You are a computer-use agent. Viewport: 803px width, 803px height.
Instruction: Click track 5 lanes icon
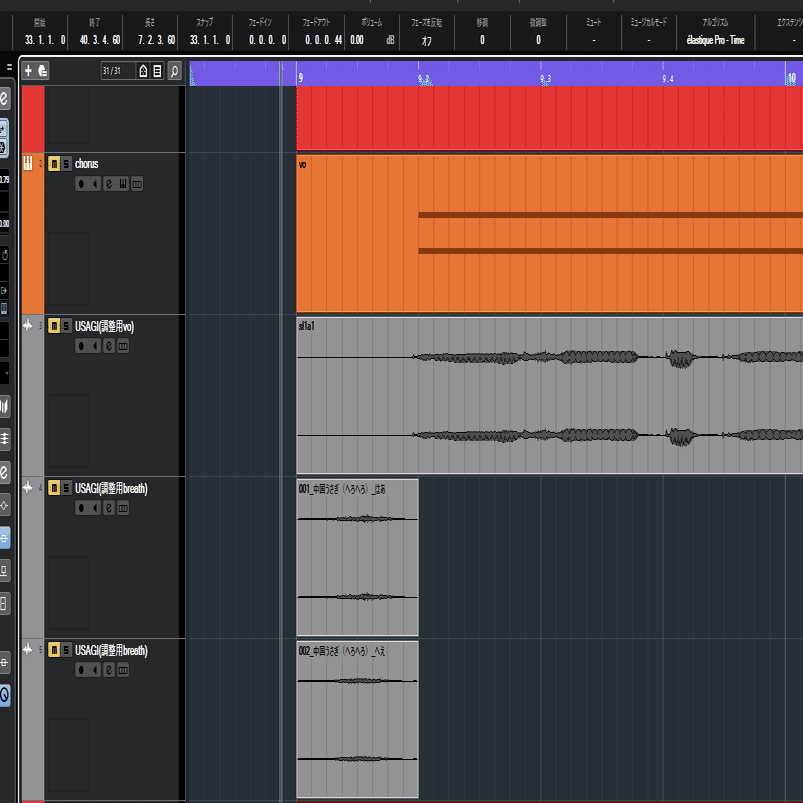[123, 669]
